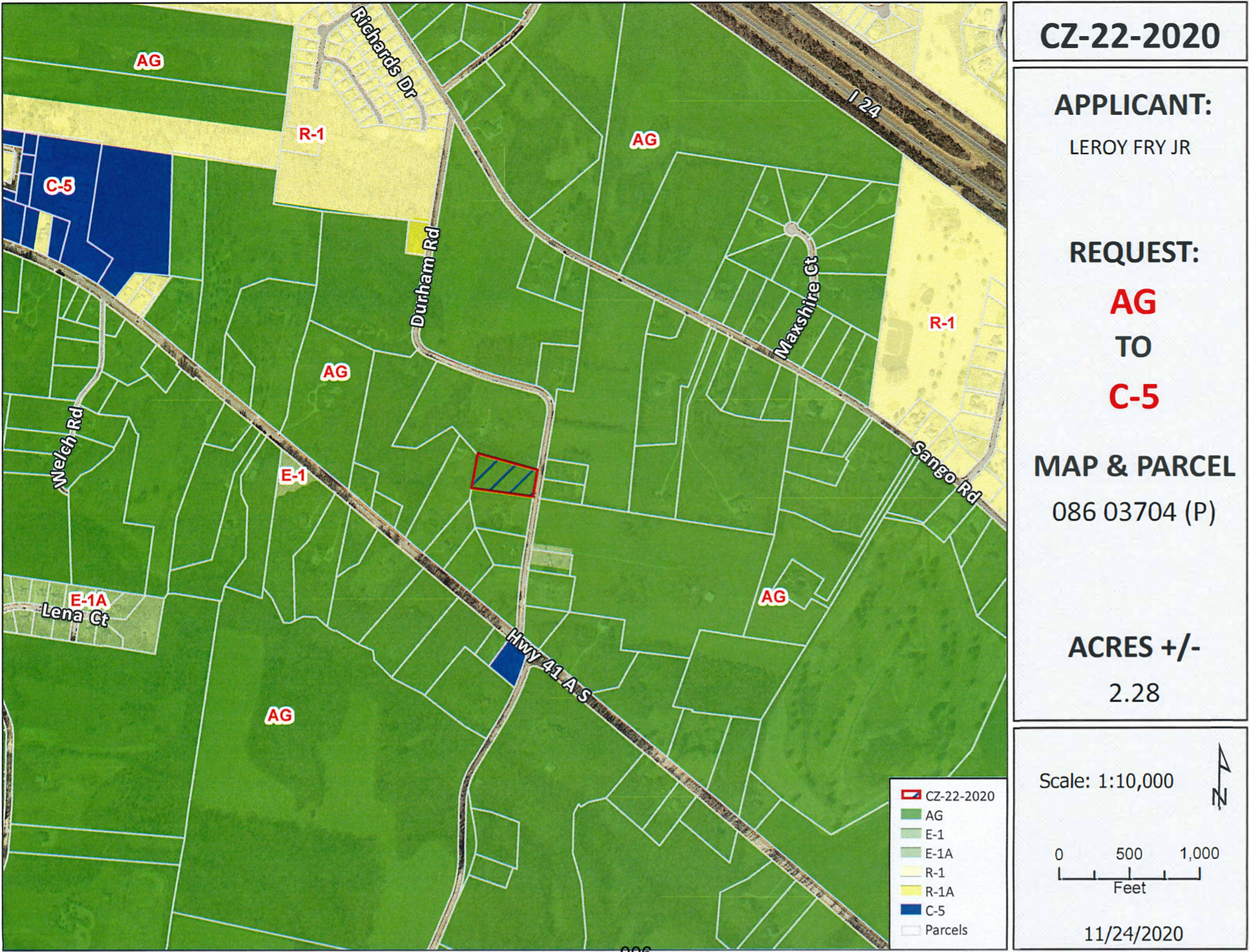1250x952 pixels.
Task: Select the applicant name LEROY FRY JR
Action: pyautogui.click(x=1130, y=147)
